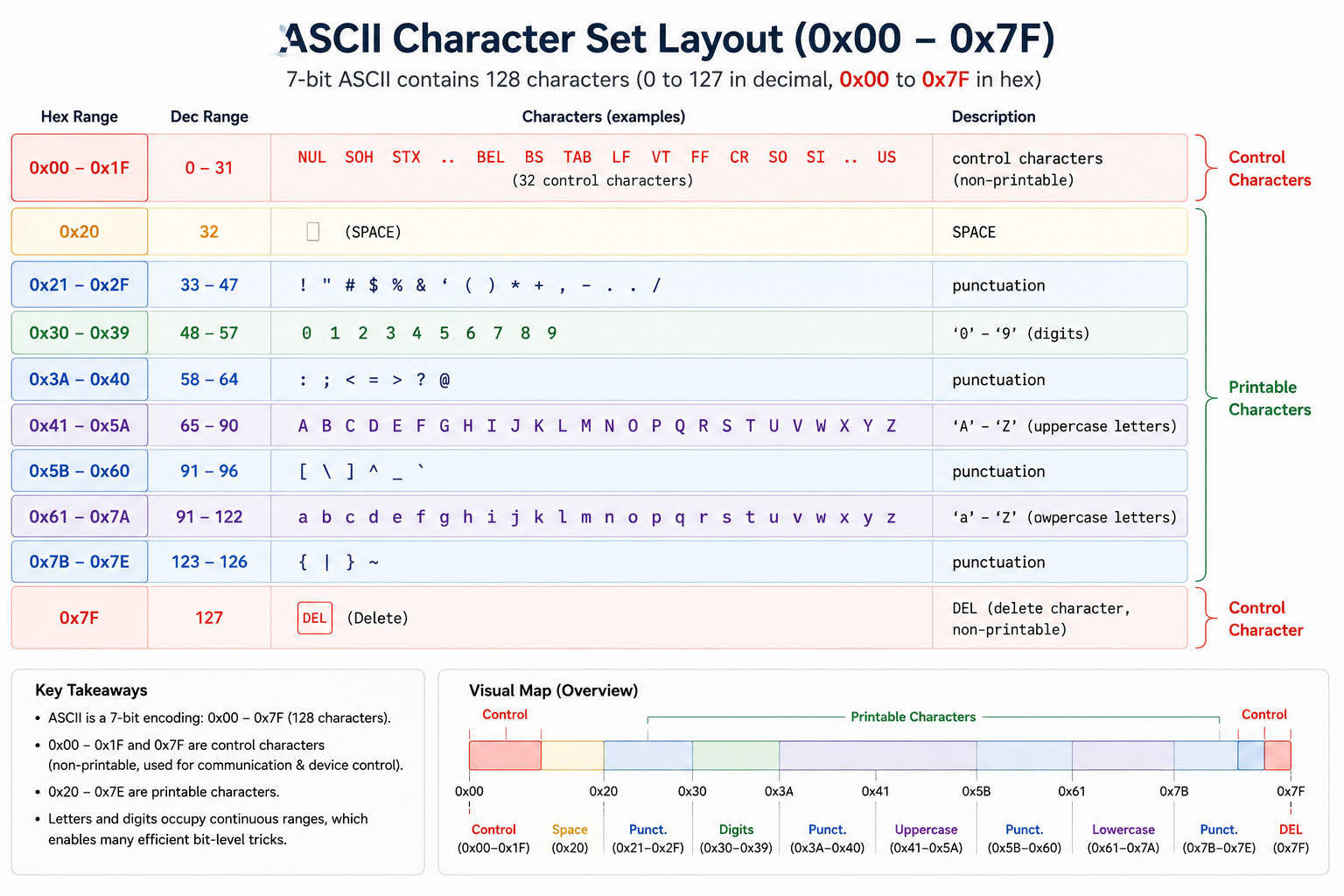1344x896 pixels.
Task: Click the '48 – 57' decimal range cell
Action: point(209,333)
